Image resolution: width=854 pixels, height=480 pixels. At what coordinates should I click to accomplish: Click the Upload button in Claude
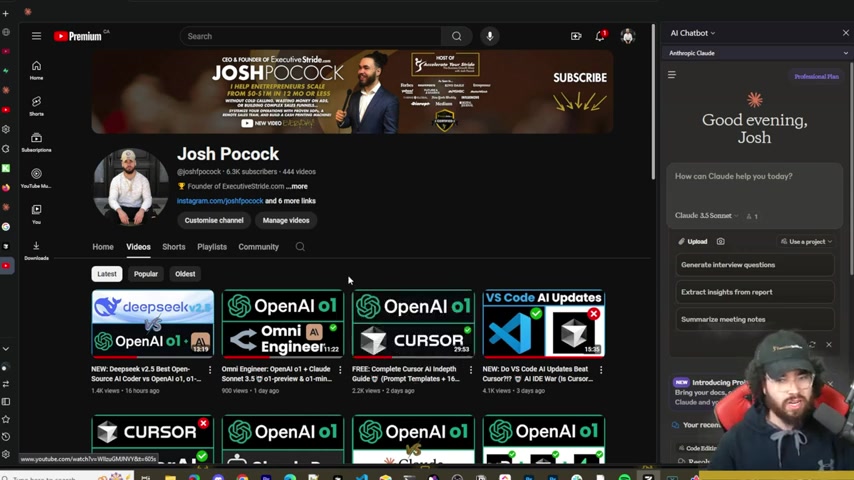693,241
